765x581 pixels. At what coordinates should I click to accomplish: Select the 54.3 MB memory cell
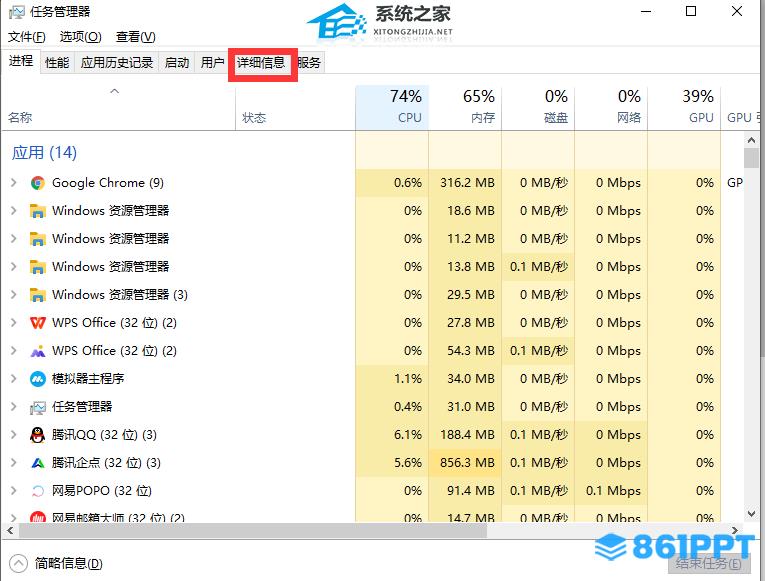click(465, 351)
